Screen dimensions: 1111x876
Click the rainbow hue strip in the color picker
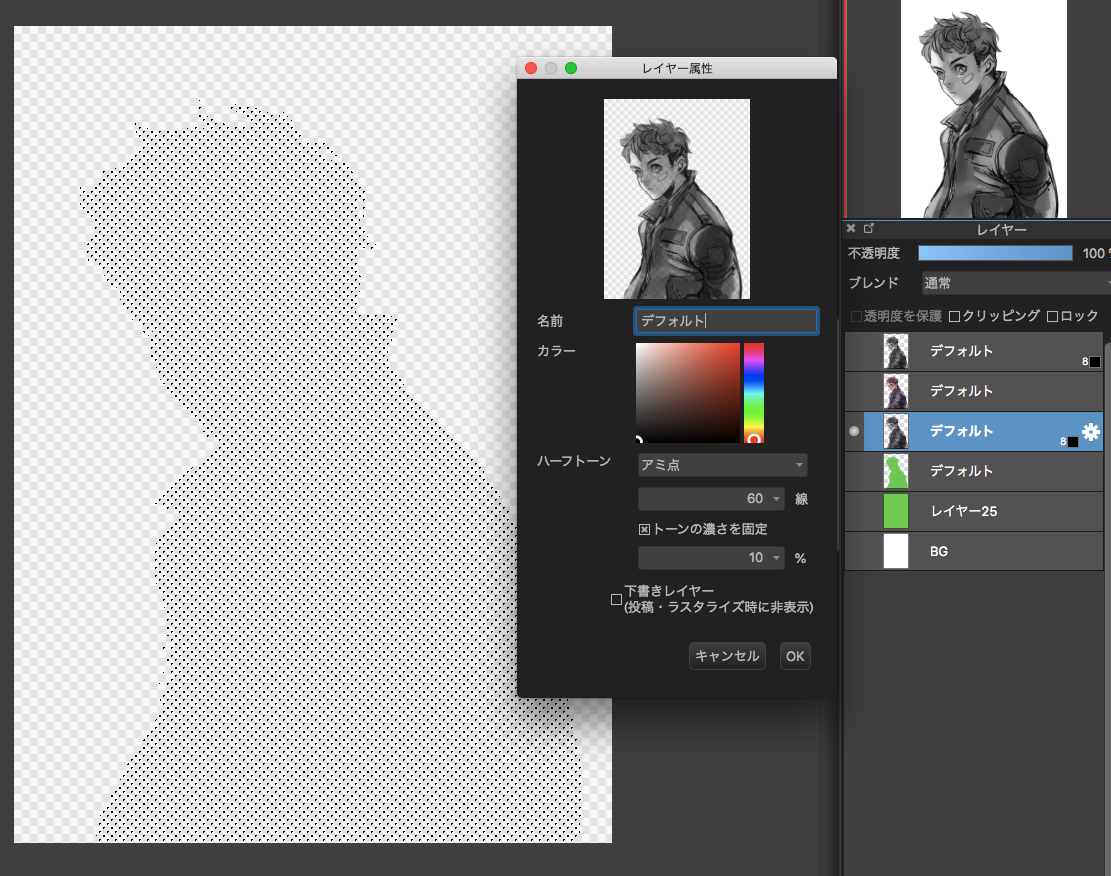(753, 390)
